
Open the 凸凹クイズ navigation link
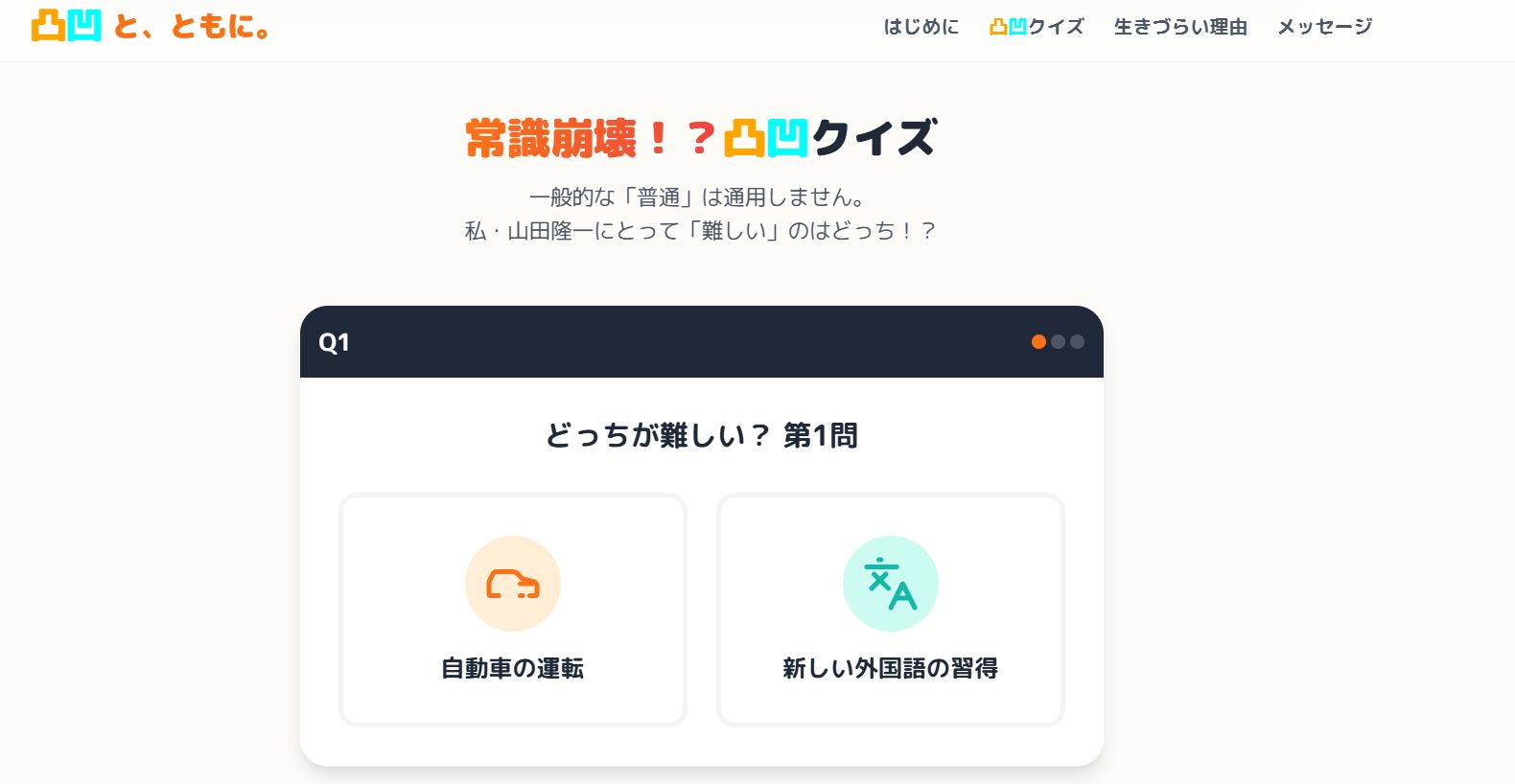(x=1037, y=28)
